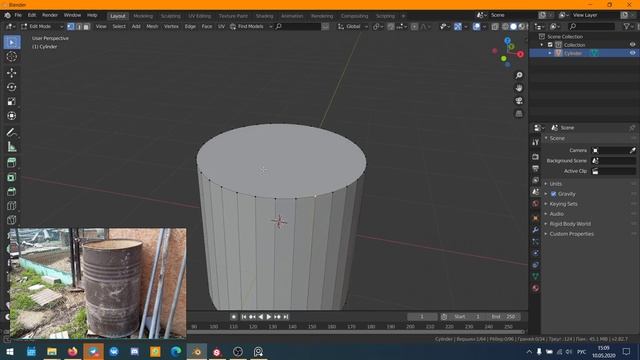Choose the Inset Faces tool
Image resolution: width=640 pixels, height=360 pixels.
pos(11,177)
